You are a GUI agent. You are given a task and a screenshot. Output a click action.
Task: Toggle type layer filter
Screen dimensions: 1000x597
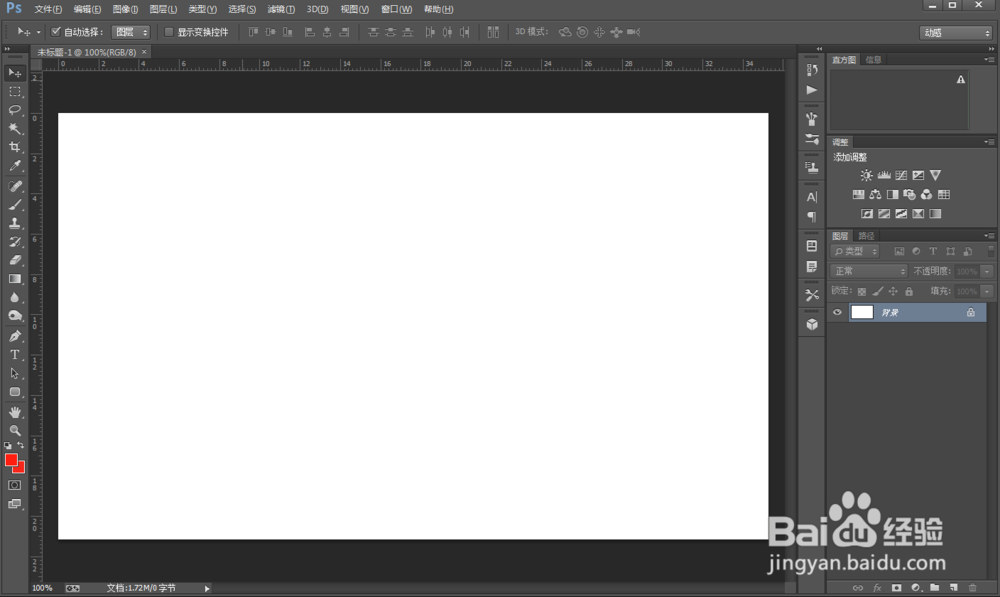tap(933, 251)
